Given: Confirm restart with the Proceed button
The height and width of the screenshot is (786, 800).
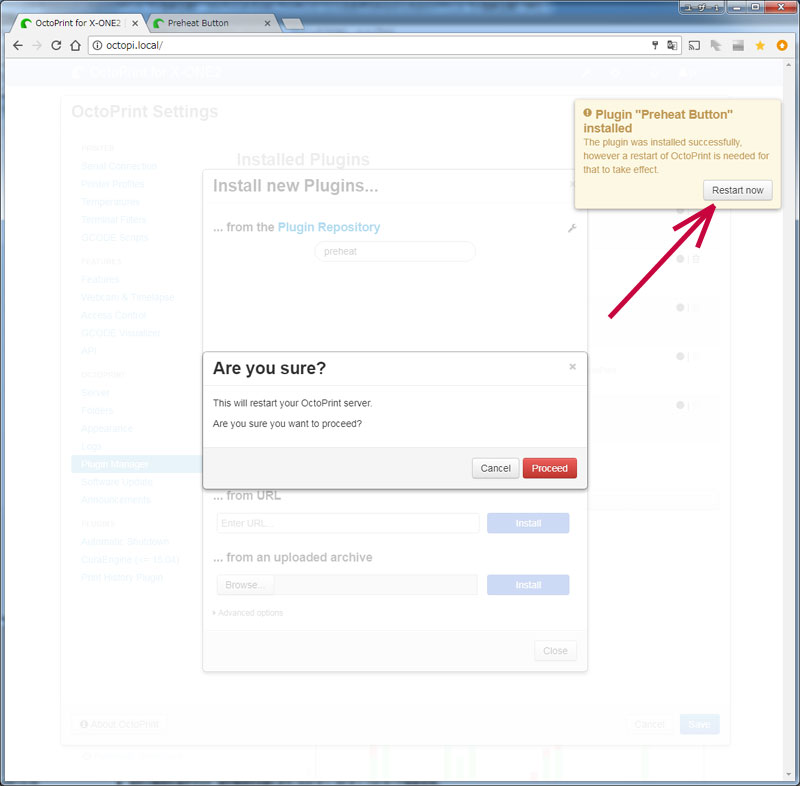Looking at the screenshot, I should 549,468.
